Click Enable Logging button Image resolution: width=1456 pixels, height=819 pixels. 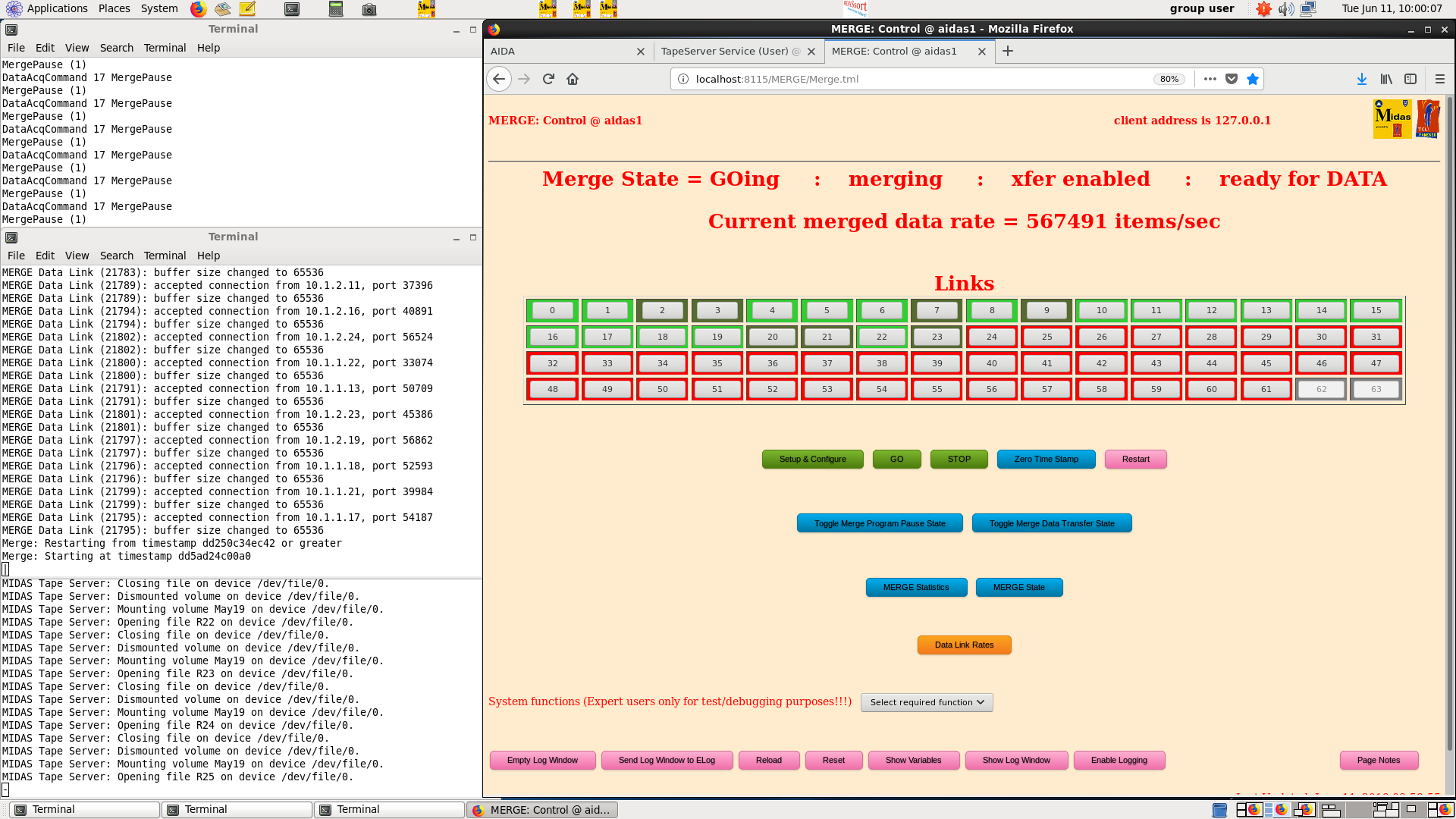[x=1119, y=760]
